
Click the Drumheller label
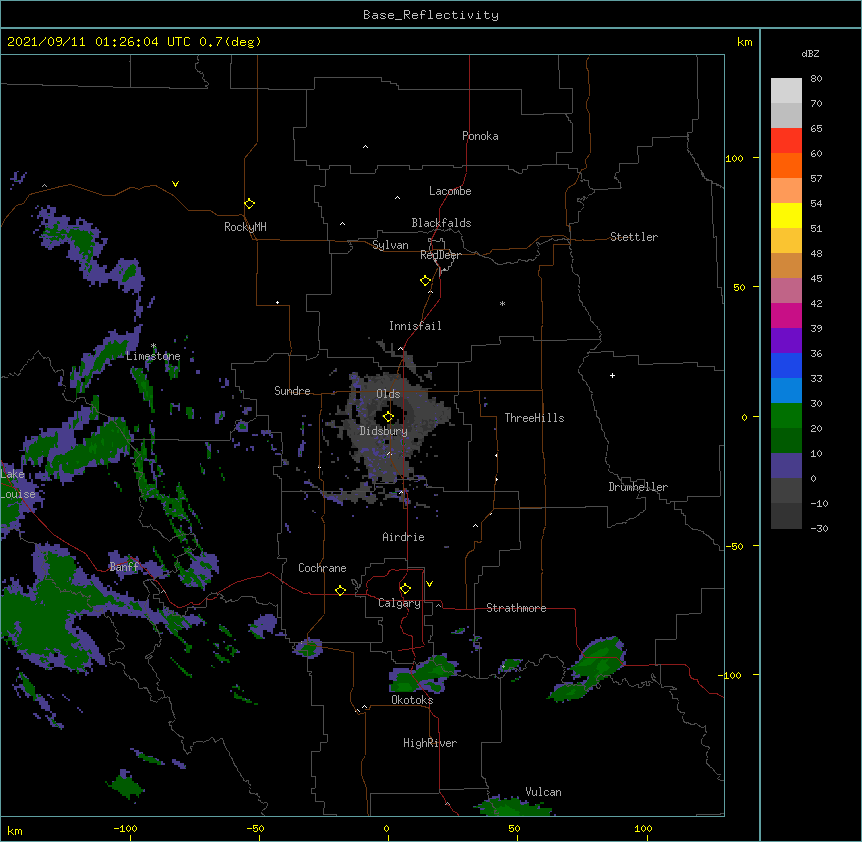[638, 487]
